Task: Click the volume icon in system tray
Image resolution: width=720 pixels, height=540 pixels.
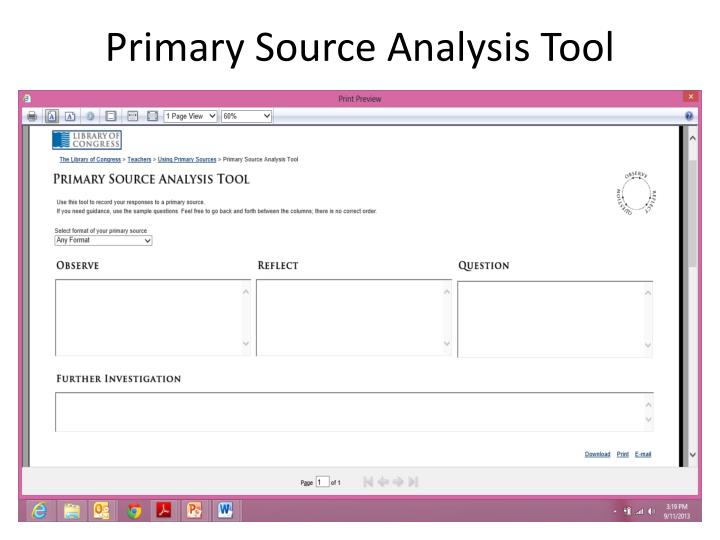Action: (x=651, y=511)
